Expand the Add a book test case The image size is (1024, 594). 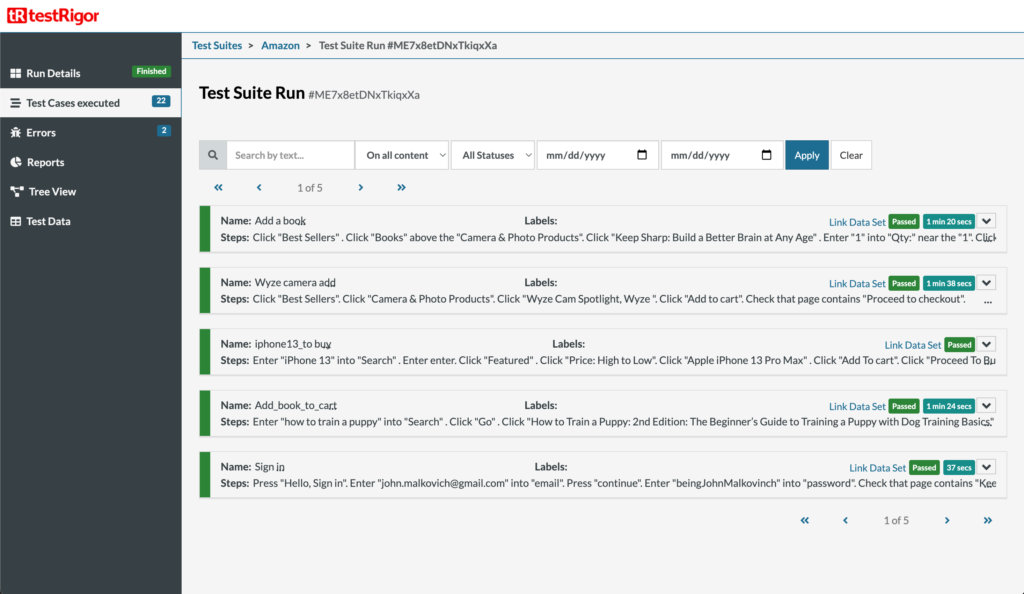986,221
